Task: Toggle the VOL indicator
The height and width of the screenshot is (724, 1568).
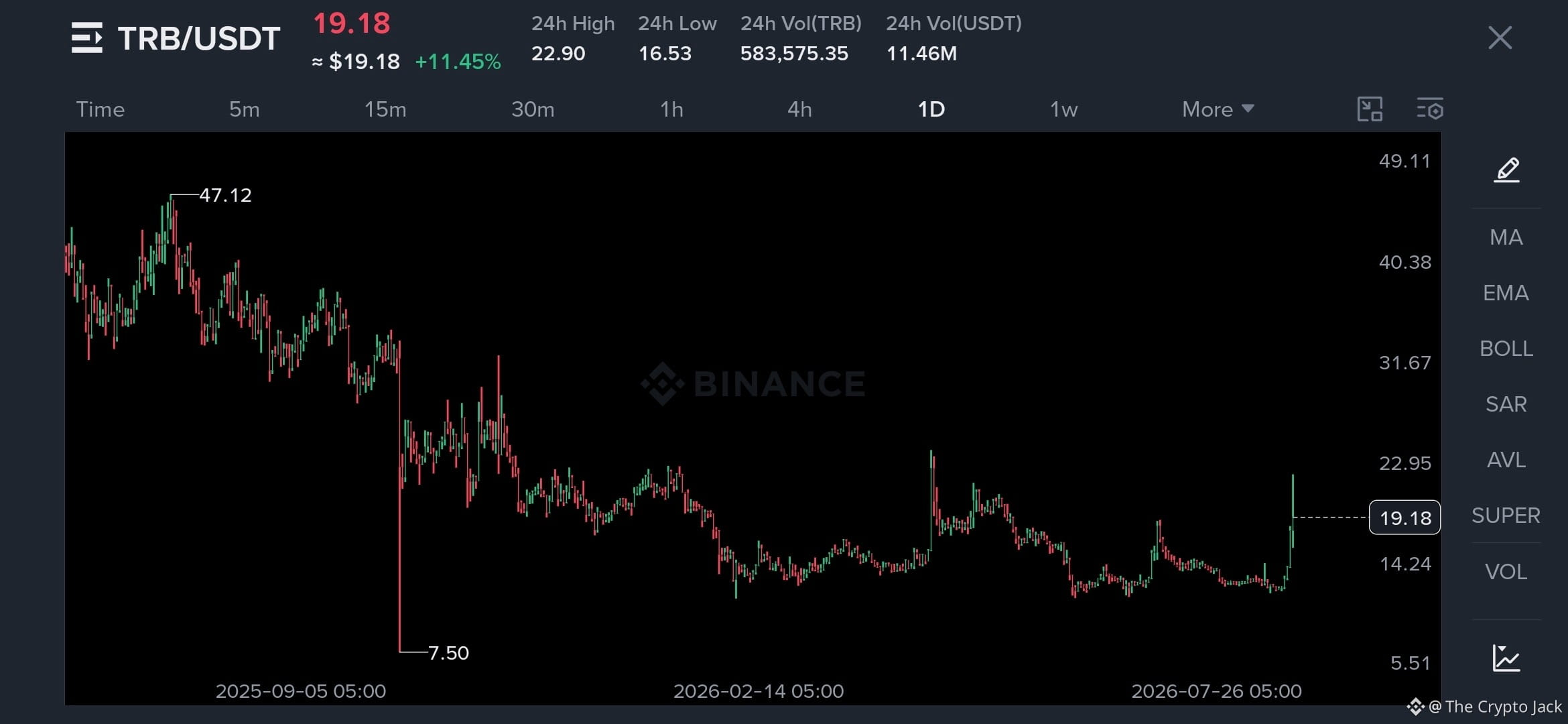Action: coord(1506,572)
